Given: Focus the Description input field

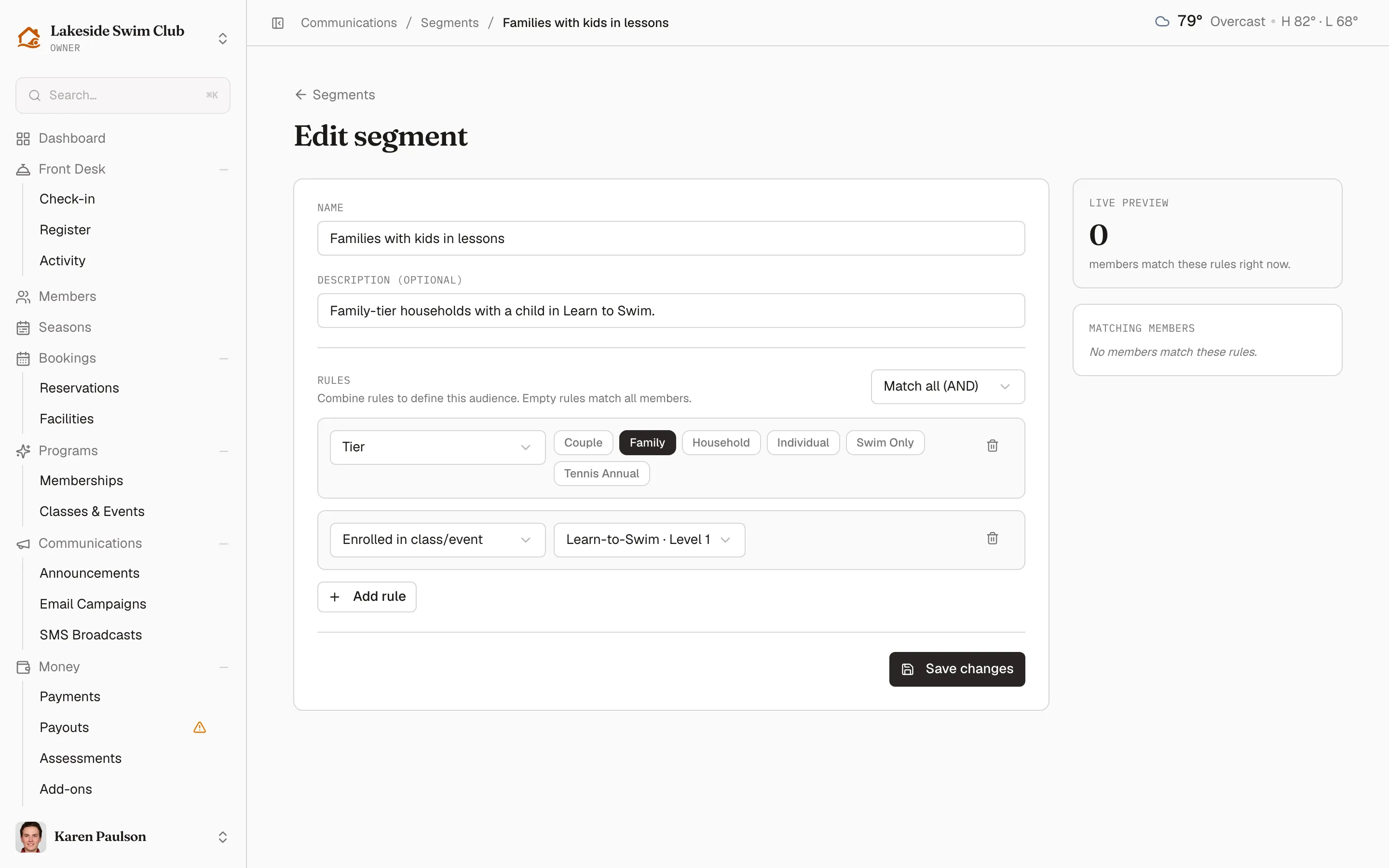Looking at the screenshot, I should (671, 311).
